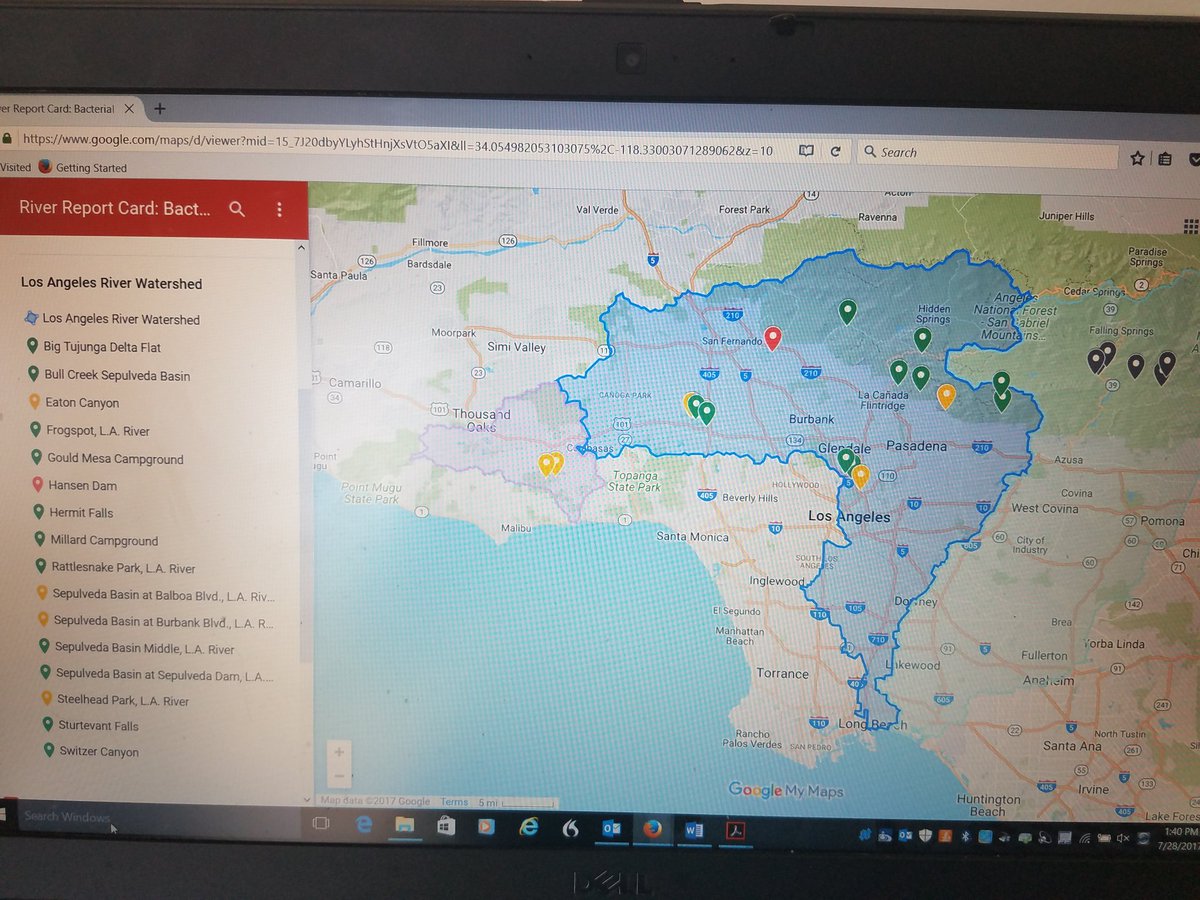Viewport: 1200px width, 900px height.
Task: Open File Explorer from the taskbar
Action: pyautogui.click(x=404, y=825)
